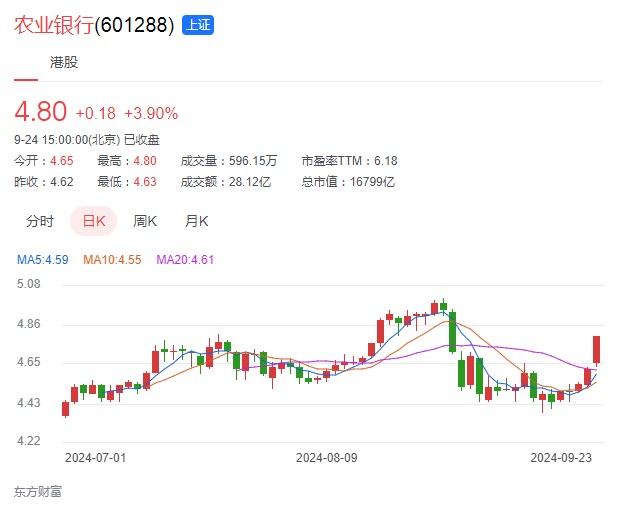Click the 最低 4.63 value
The width and height of the screenshot is (621, 508).
pyautogui.click(x=145, y=182)
